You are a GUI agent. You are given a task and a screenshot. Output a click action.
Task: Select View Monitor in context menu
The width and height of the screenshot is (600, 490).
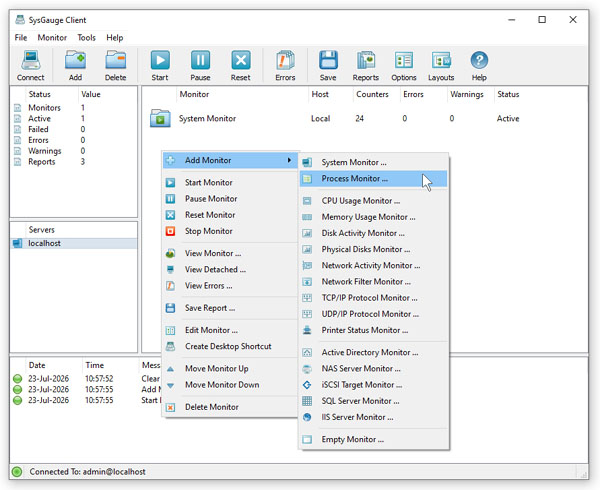230,253
